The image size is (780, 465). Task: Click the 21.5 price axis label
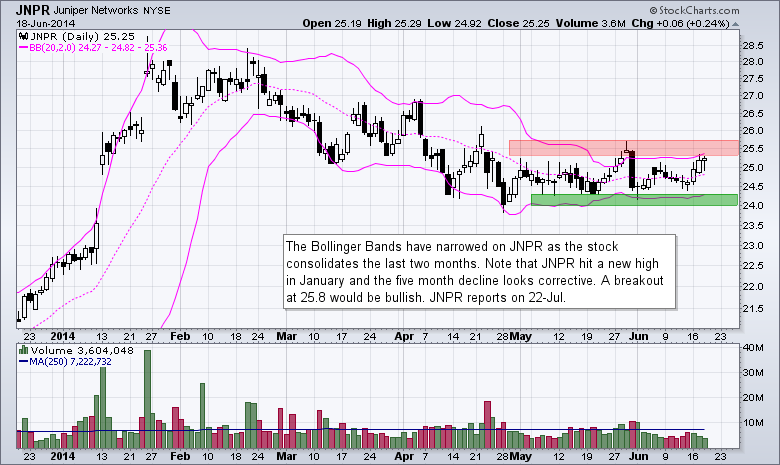tap(752, 309)
